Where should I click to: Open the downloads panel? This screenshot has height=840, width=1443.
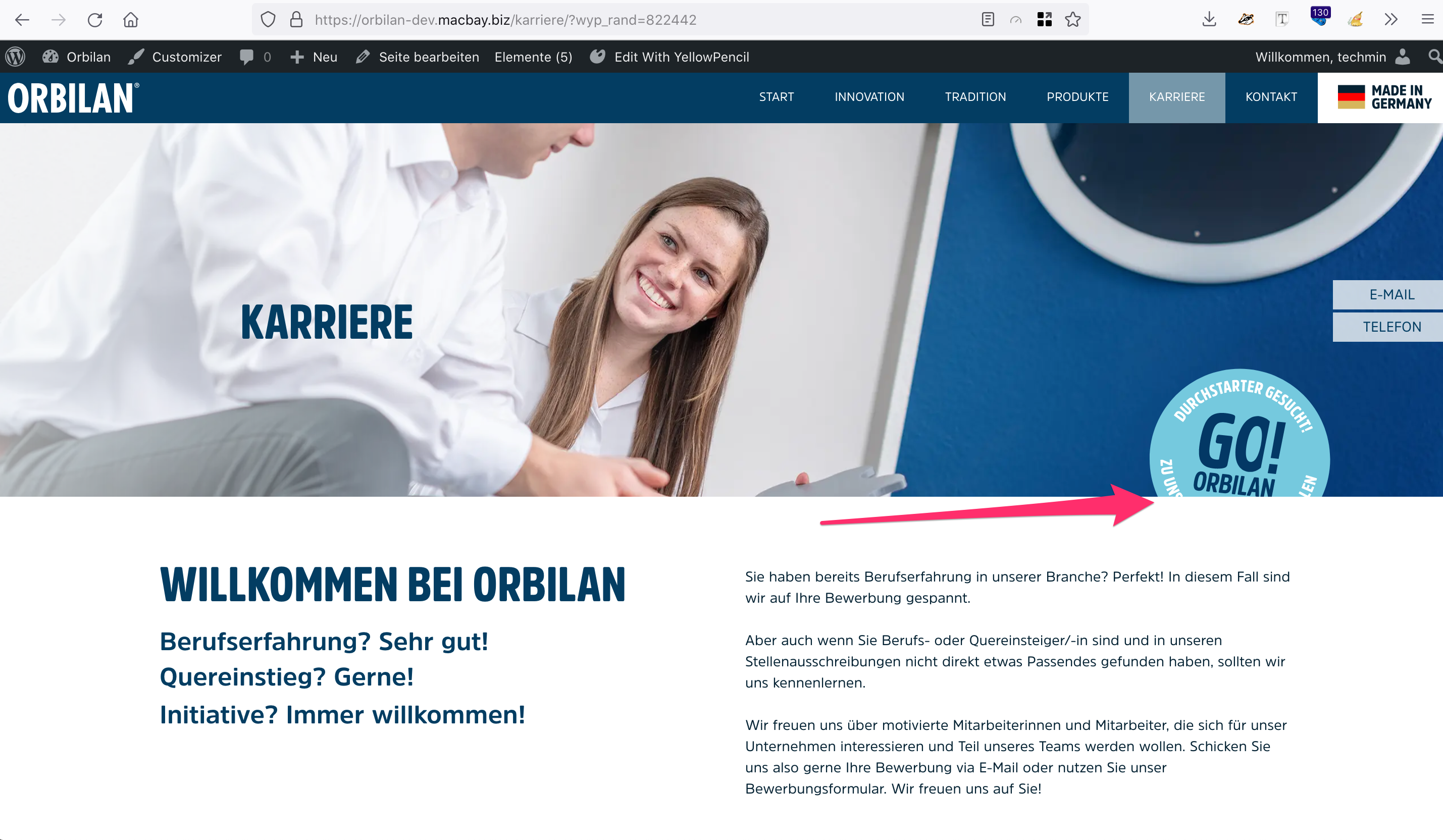[x=1209, y=20]
